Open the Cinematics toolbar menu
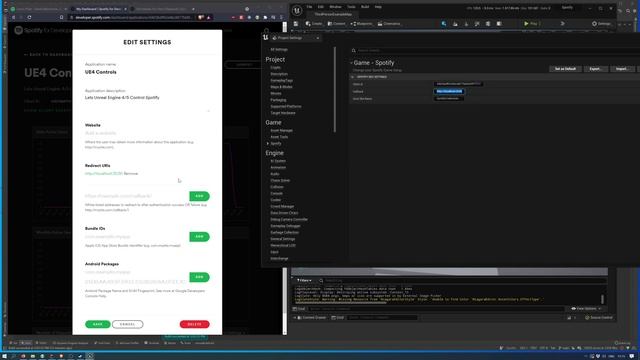The width and height of the screenshot is (640, 360). (x=389, y=24)
